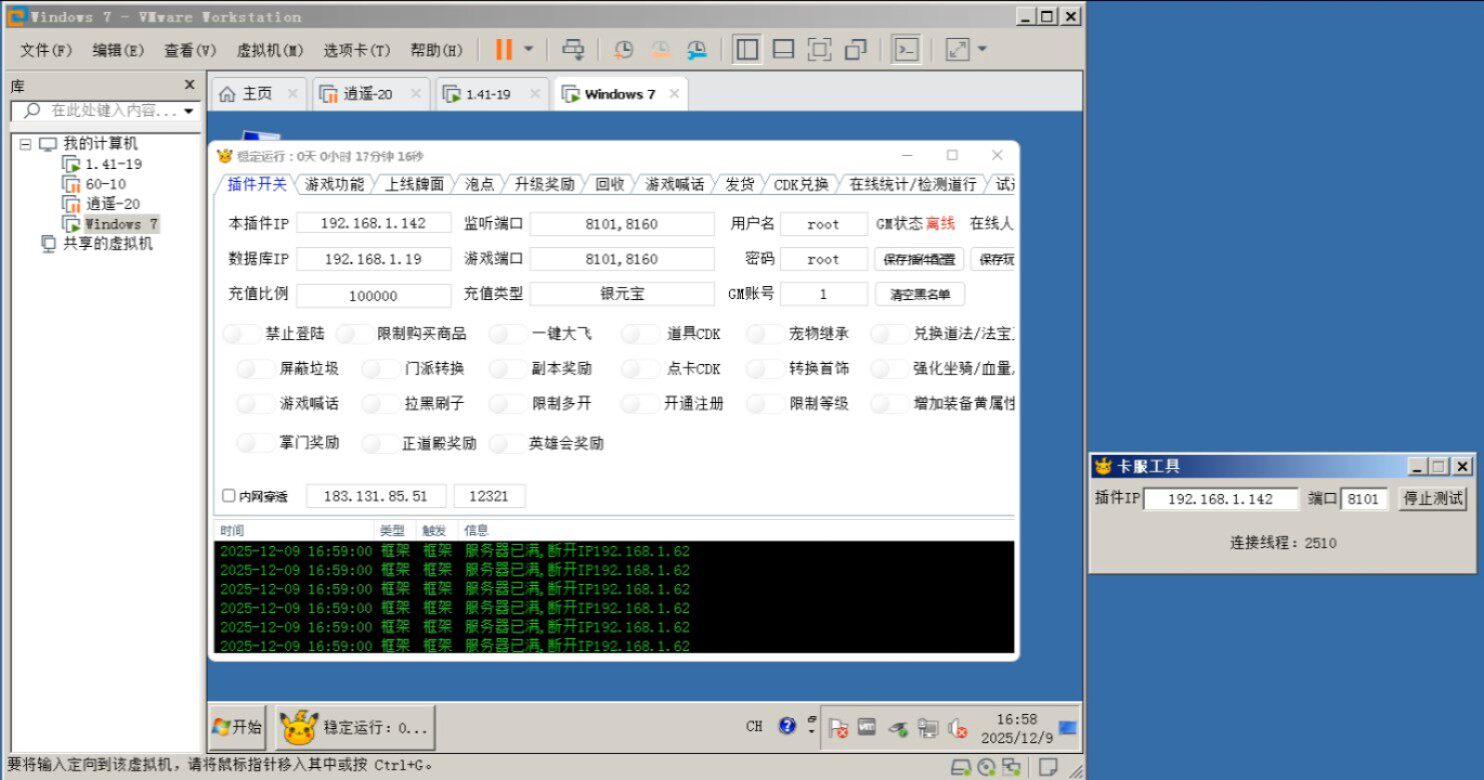The width and height of the screenshot is (1484, 780).
Task: Open the 升级奖励 plugin tab
Action: (x=544, y=184)
